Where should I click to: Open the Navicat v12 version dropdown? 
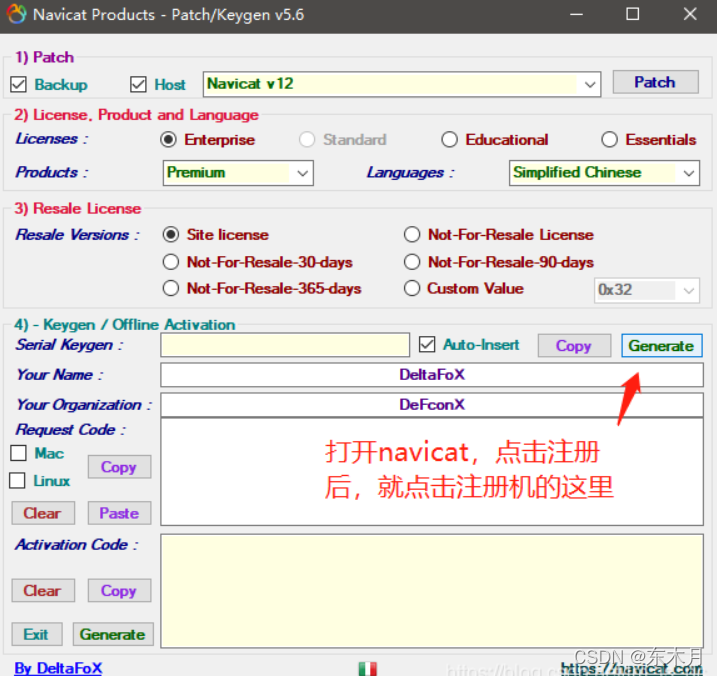point(402,84)
